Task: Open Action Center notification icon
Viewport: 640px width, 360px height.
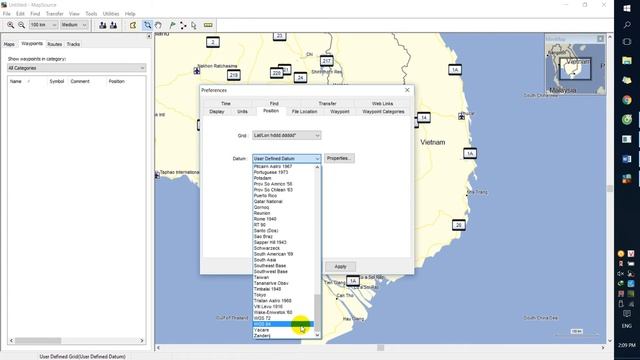Action: pos(627,313)
